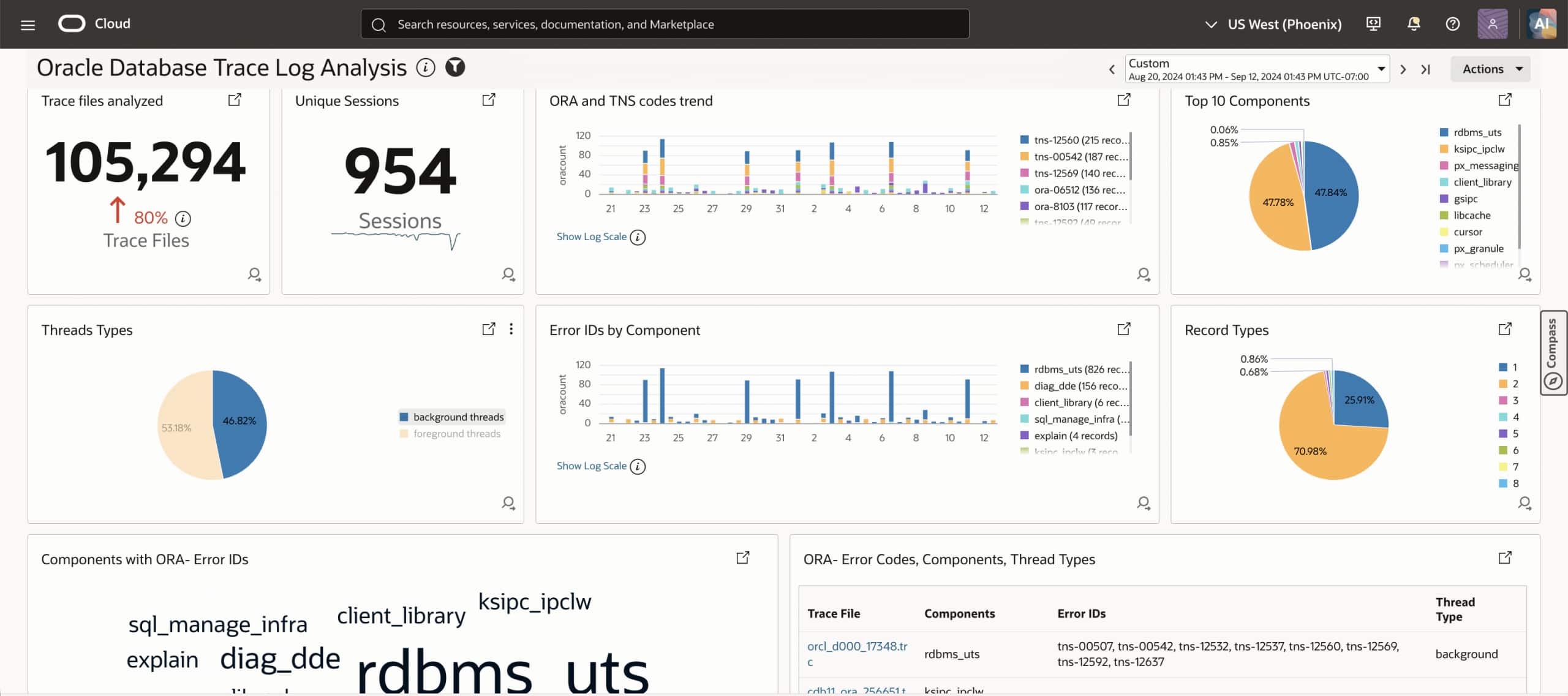The image size is (1568, 696).
Task: Toggle background threads legend item
Action: tap(451, 417)
